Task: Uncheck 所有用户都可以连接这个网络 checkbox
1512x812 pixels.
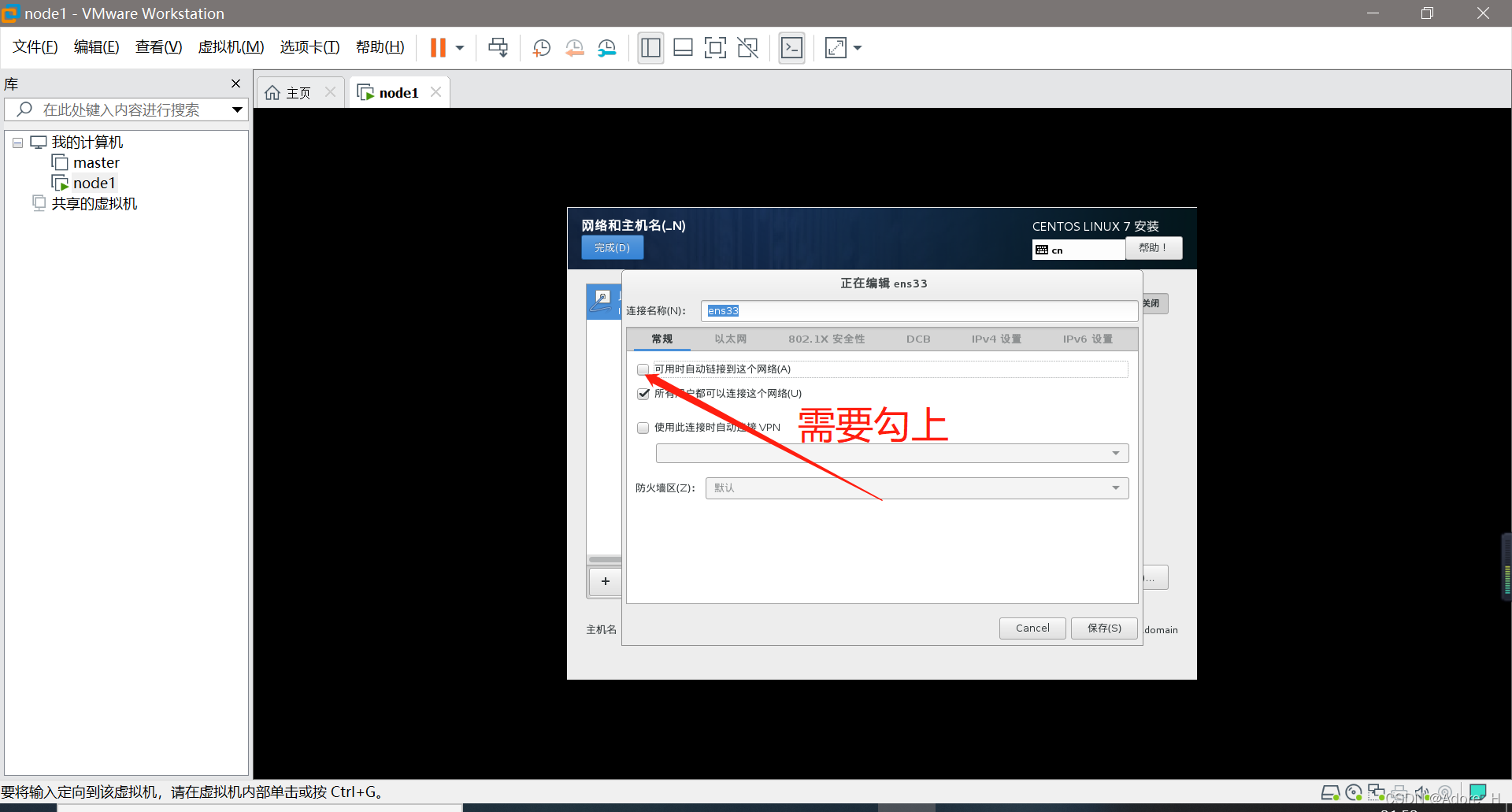Action: pyautogui.click(x=643, y=394)
